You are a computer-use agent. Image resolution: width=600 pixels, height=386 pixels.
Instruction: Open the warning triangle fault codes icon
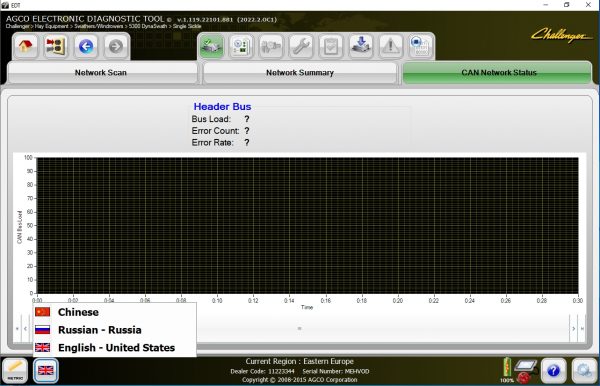tap(390, 46)
